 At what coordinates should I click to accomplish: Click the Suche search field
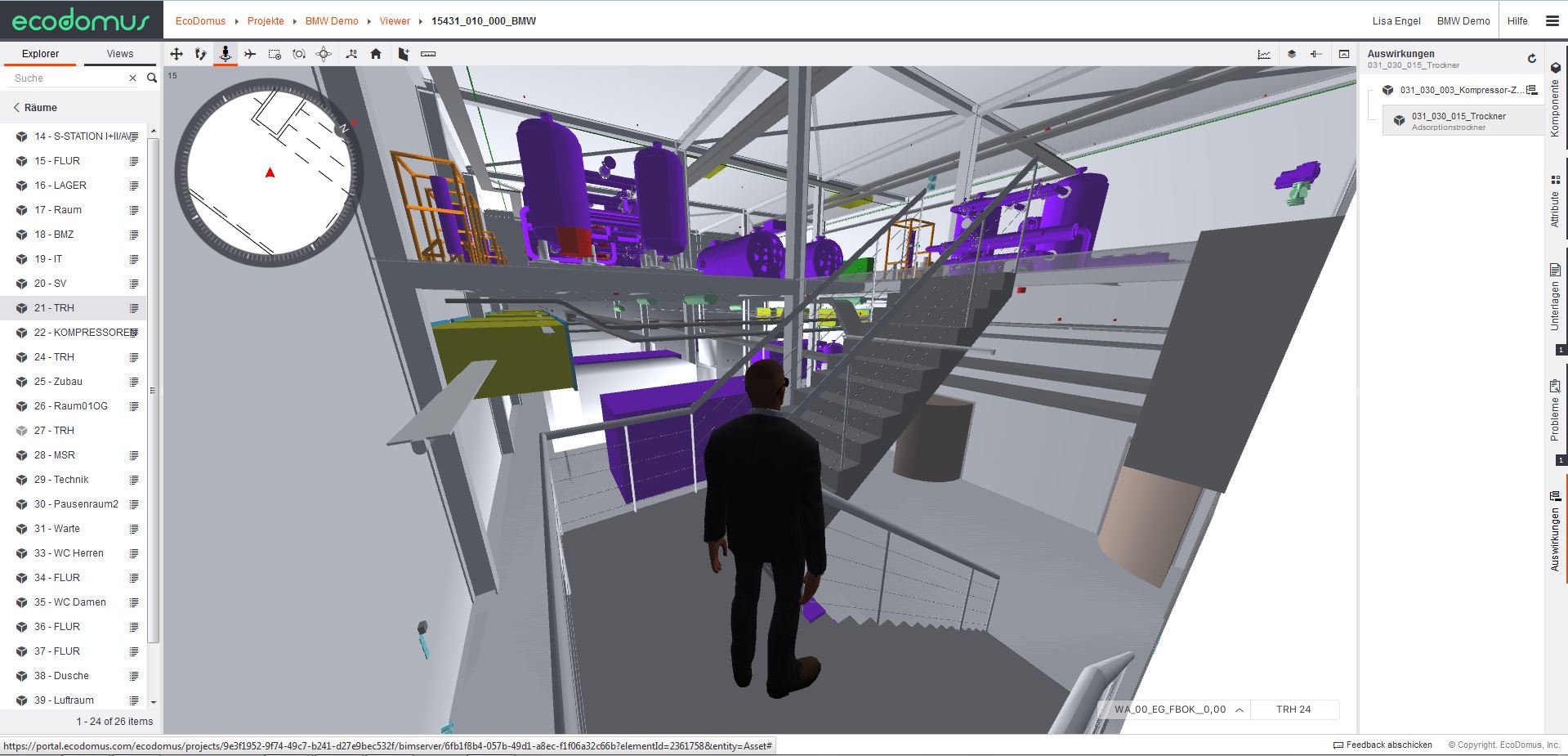[69, 78]
